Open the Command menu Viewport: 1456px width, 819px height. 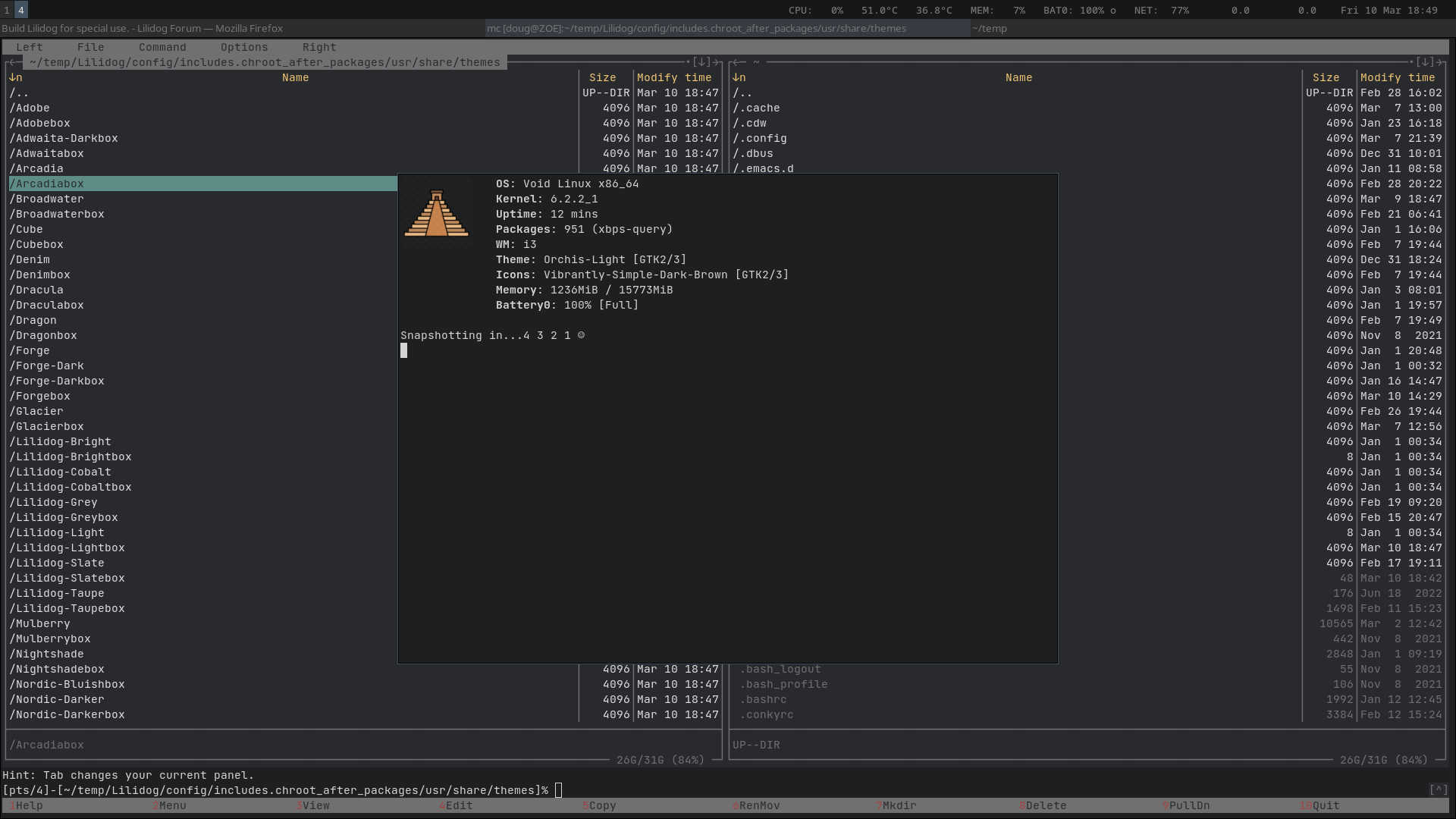(x=162, y=47)
